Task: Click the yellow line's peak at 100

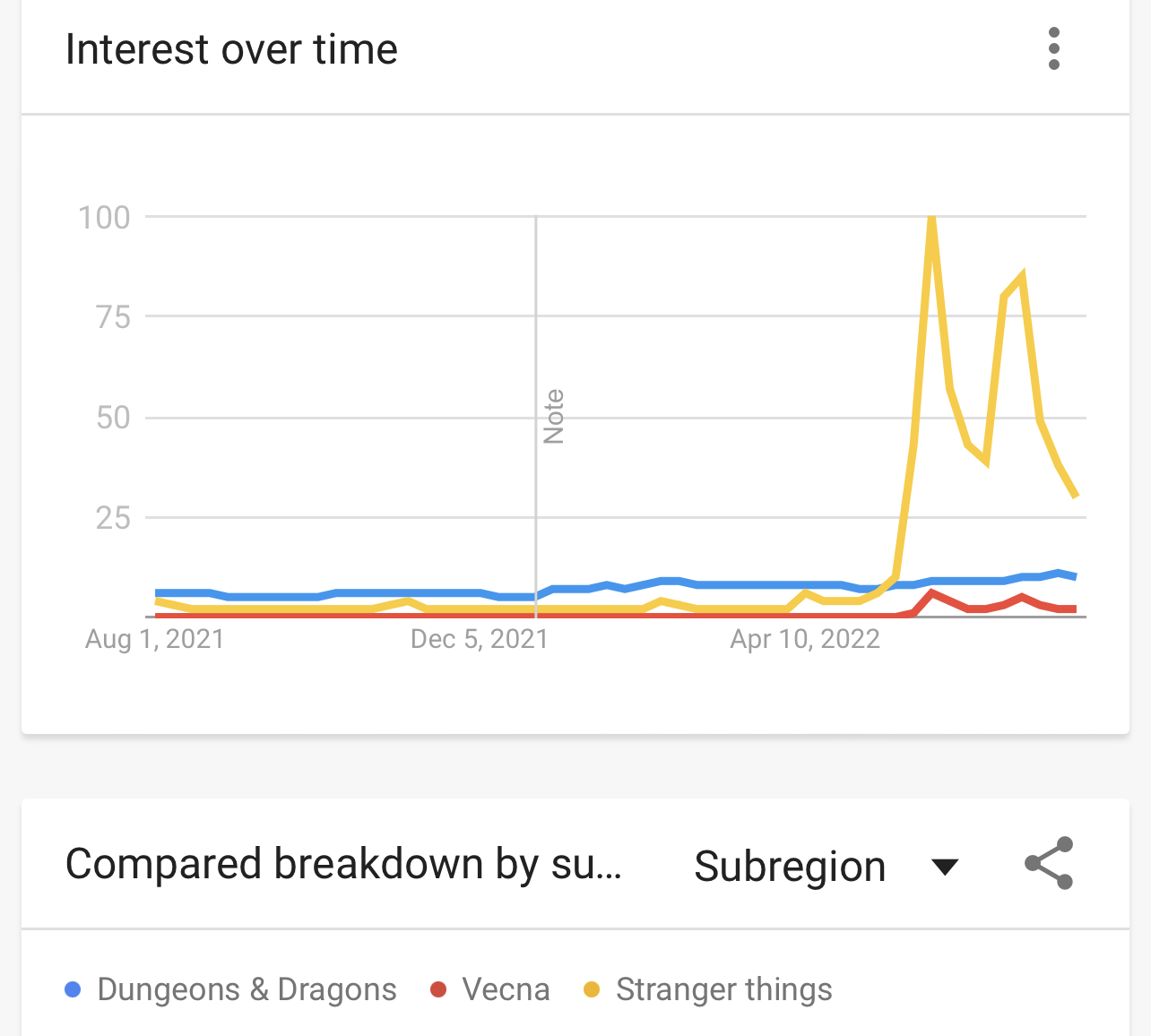Action: 932,218
